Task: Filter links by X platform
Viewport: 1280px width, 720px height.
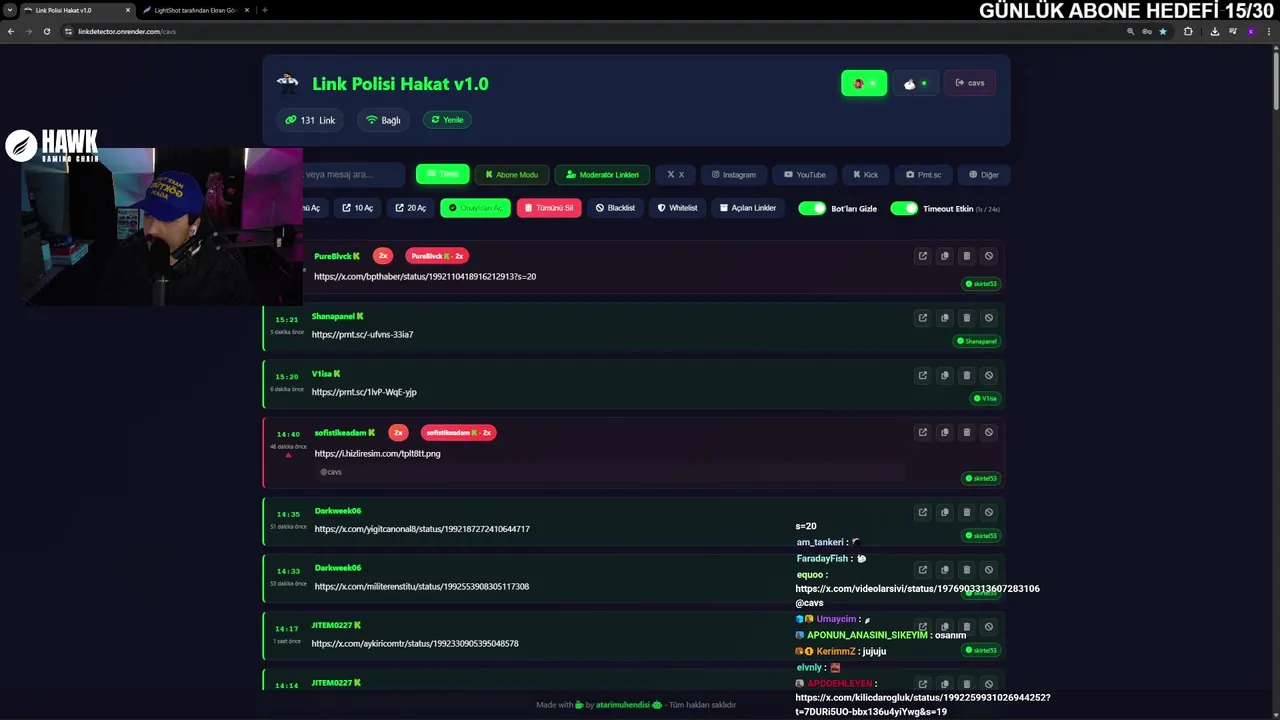Action: pyautogui.click(x=676, y=174)
